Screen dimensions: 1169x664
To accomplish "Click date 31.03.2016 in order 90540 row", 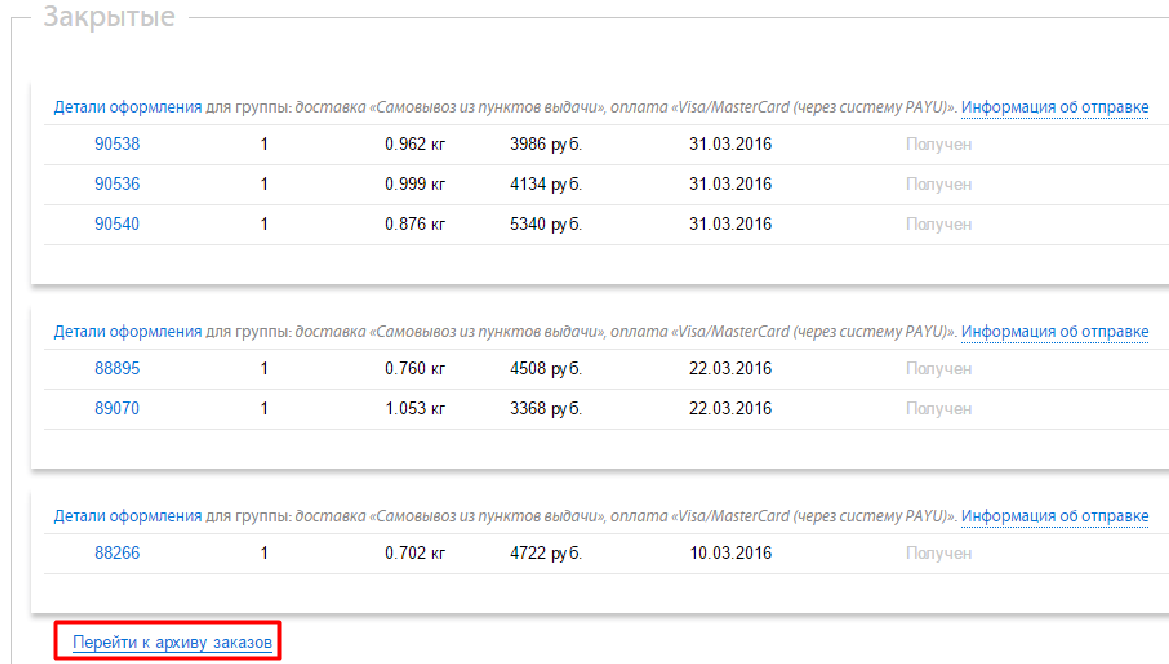I will [x=730, y=224].
